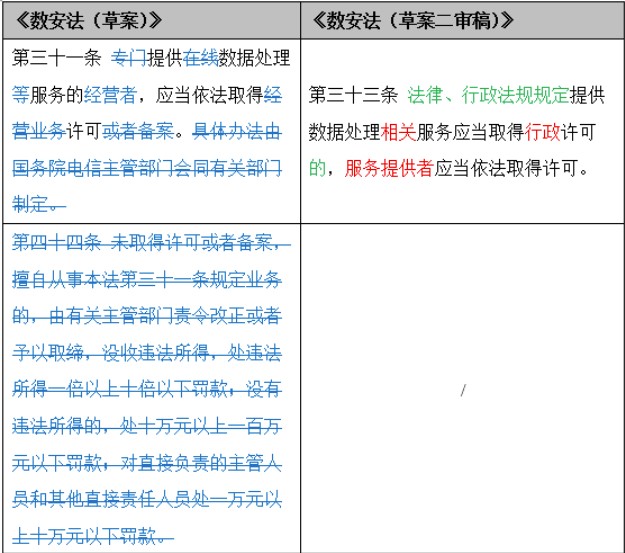Click the 第三十三条 article number
625x553 pixels.
(351, 95)
